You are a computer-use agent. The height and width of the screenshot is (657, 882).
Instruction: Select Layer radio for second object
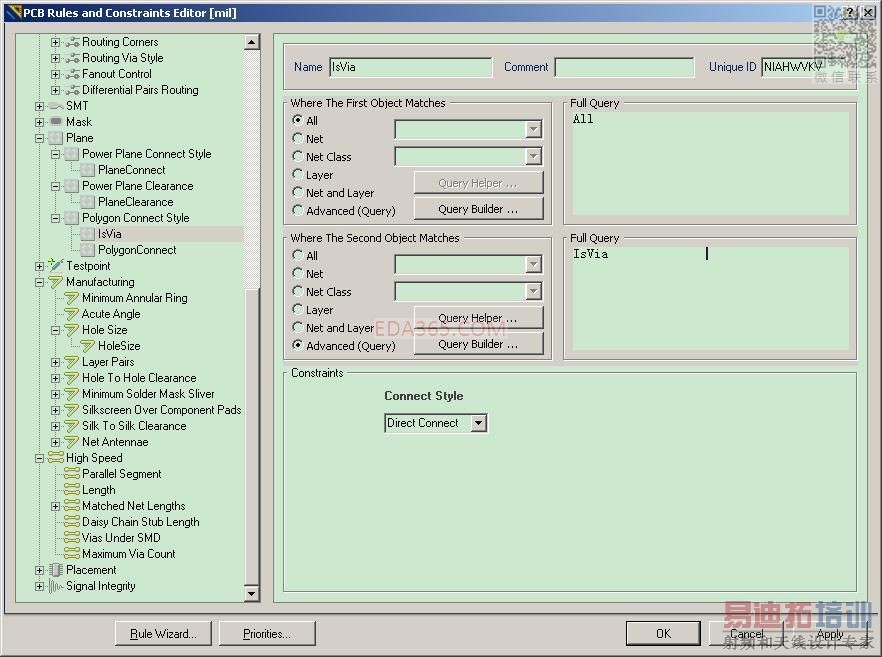tap(298, 310)
